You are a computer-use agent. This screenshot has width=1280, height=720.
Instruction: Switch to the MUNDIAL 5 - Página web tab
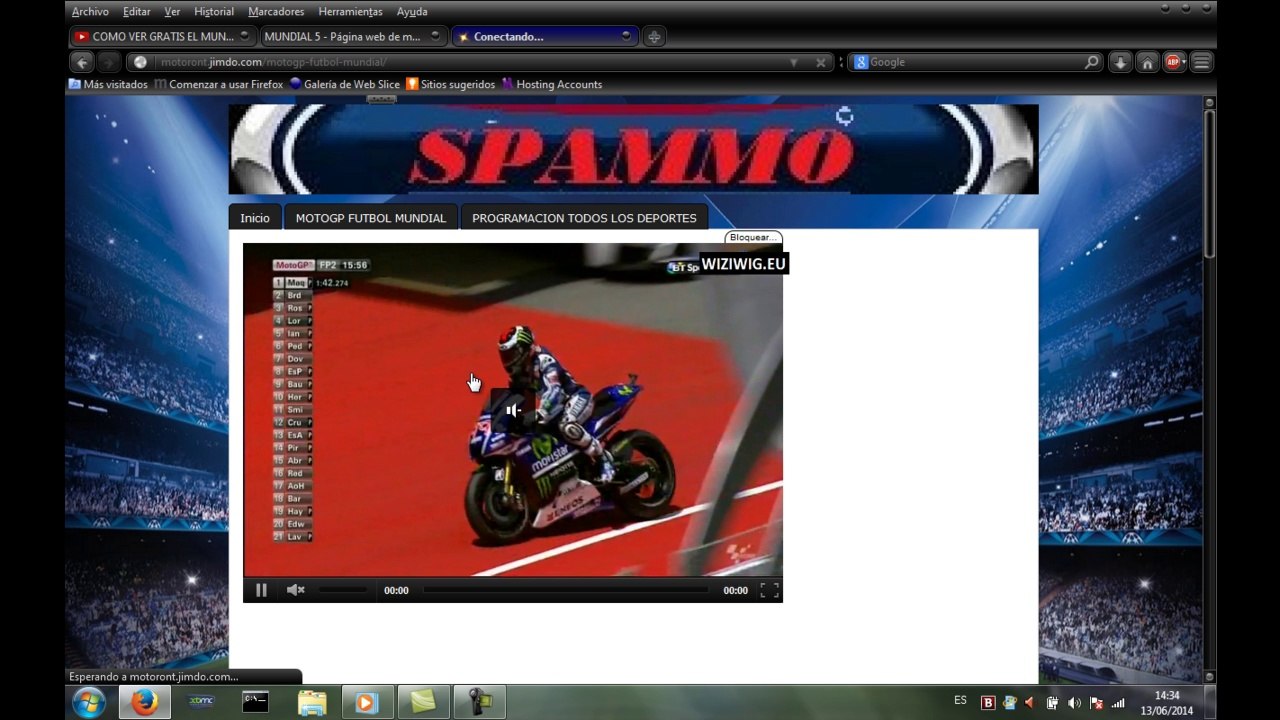(352, 37)
